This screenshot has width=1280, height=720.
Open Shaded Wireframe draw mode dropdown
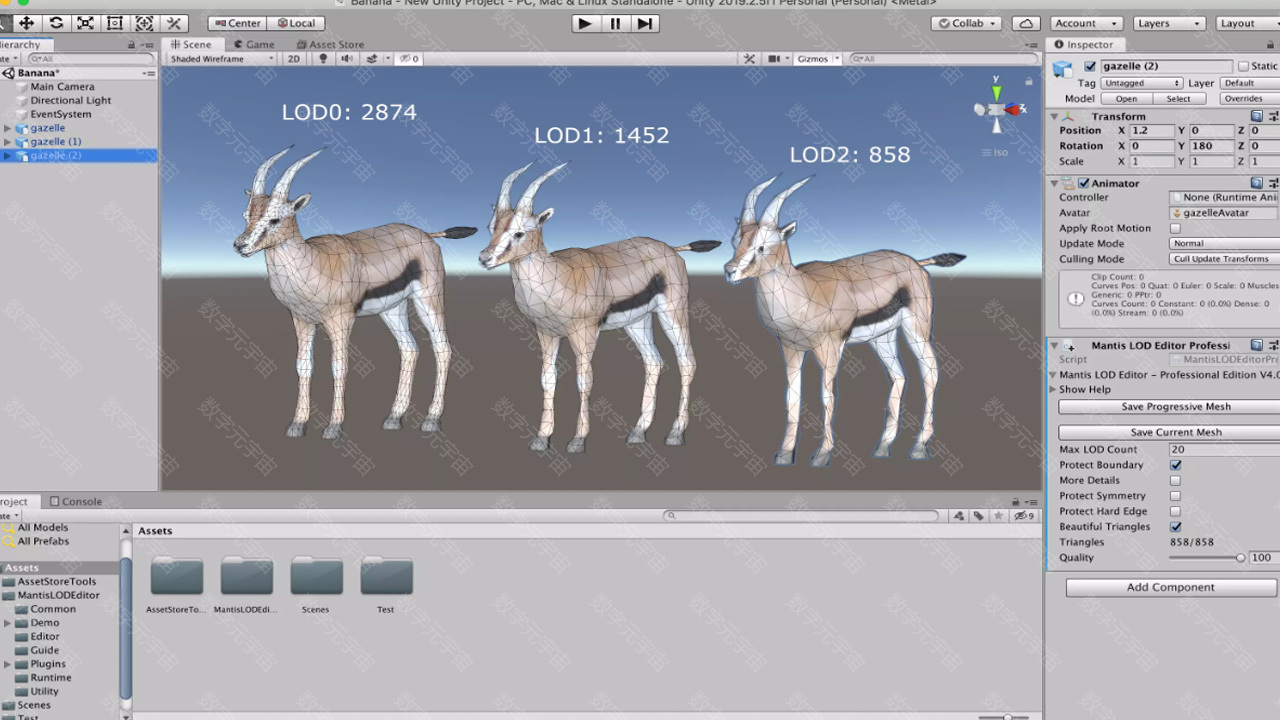click(x=221, y=59)
